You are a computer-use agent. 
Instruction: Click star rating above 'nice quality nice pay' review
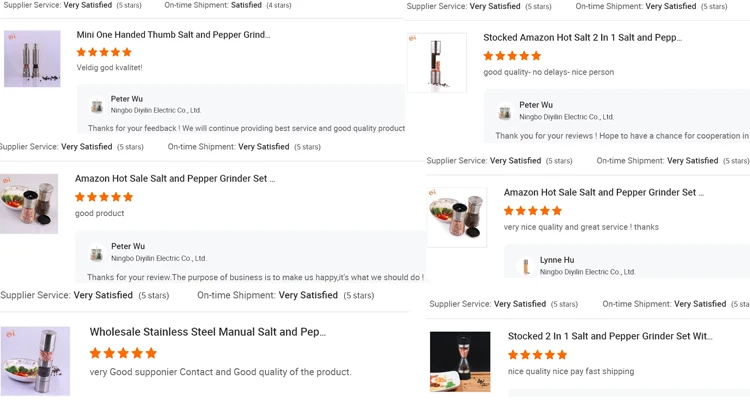[x=537, y=355]
